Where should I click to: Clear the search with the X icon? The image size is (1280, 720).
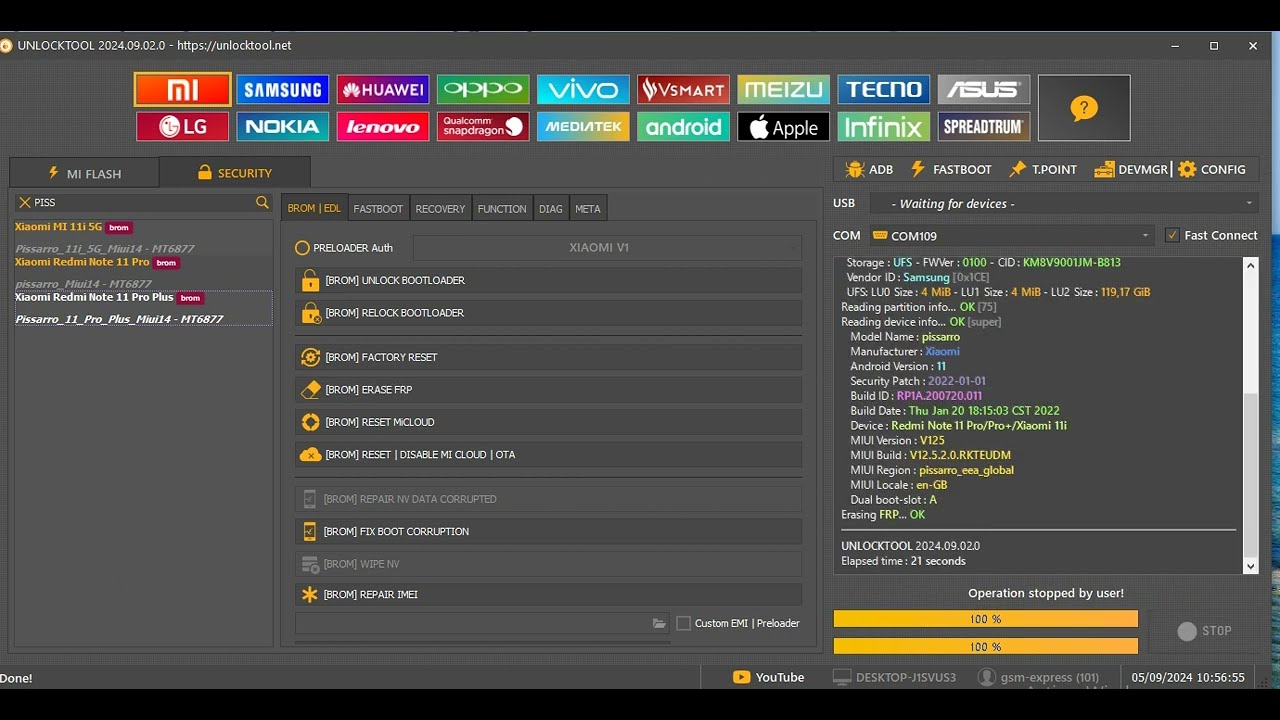tap(25, 203)
